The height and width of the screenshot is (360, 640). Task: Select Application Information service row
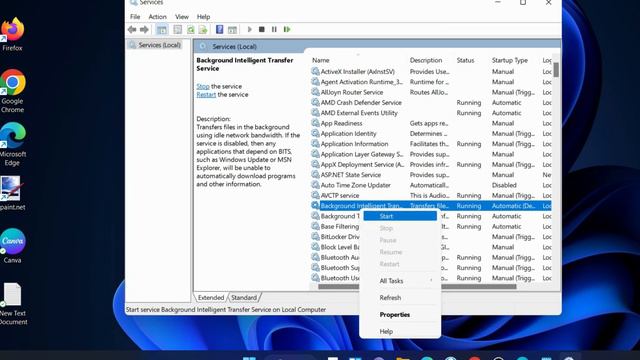point(431,144)
